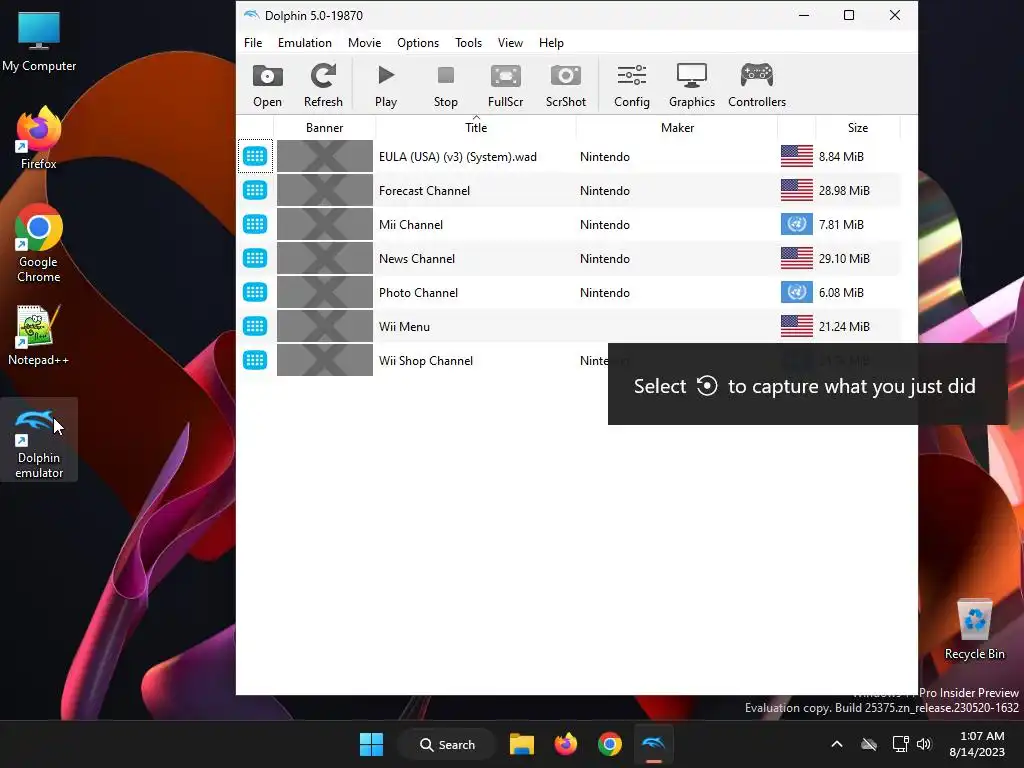Select the EULA (USA) (v3) (System).wad entry
The width and height of the screenshot is (1024, 768).
[x=458, y=157]
